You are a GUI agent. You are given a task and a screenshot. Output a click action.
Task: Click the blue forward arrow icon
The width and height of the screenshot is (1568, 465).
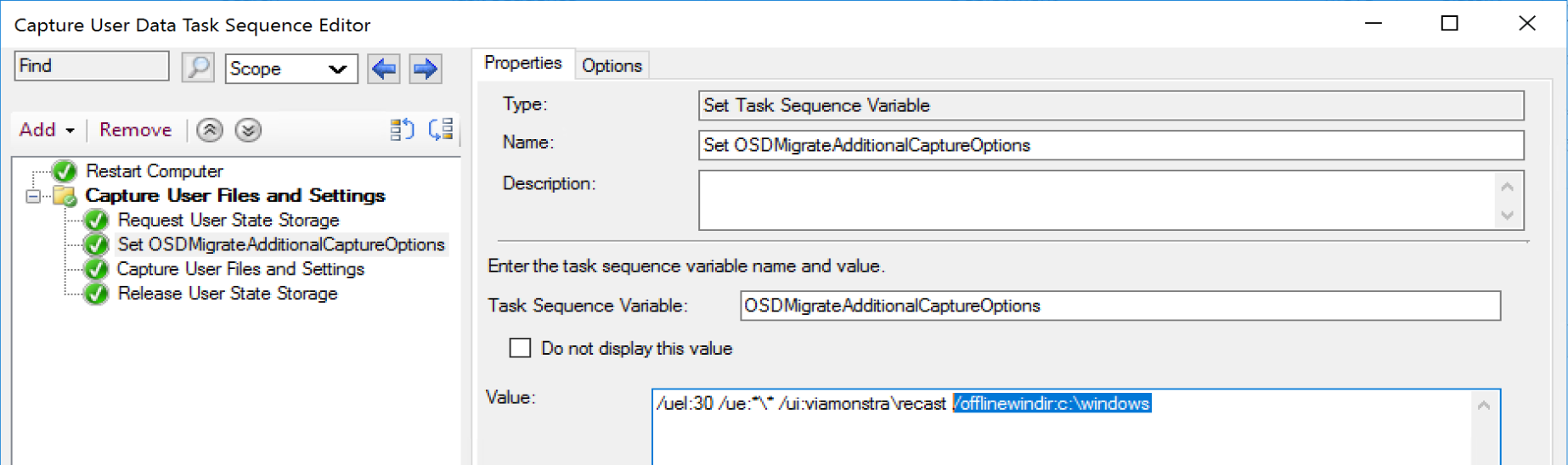coord(425,68)
